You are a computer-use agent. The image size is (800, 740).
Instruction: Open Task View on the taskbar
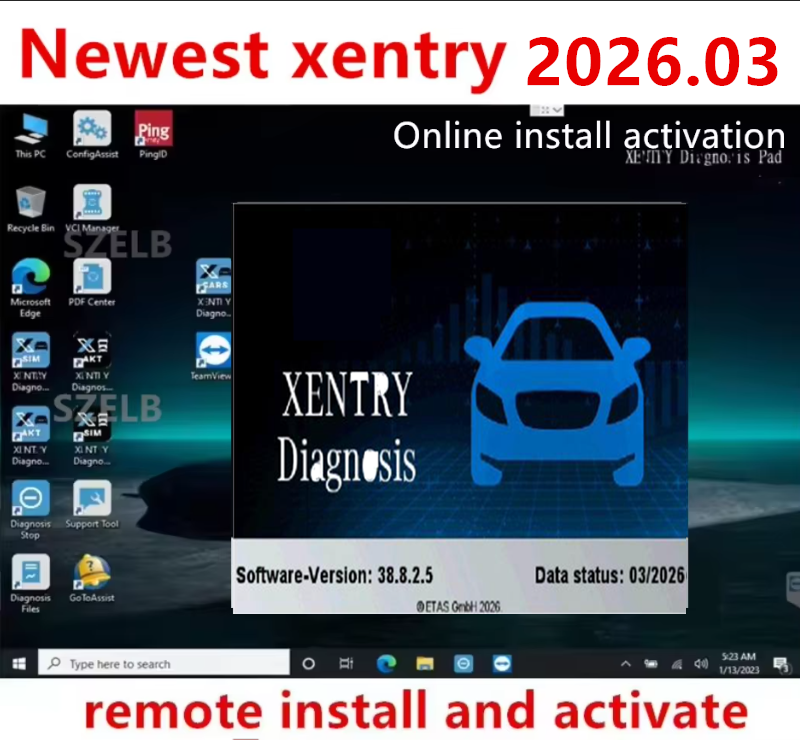pos(346,664)
